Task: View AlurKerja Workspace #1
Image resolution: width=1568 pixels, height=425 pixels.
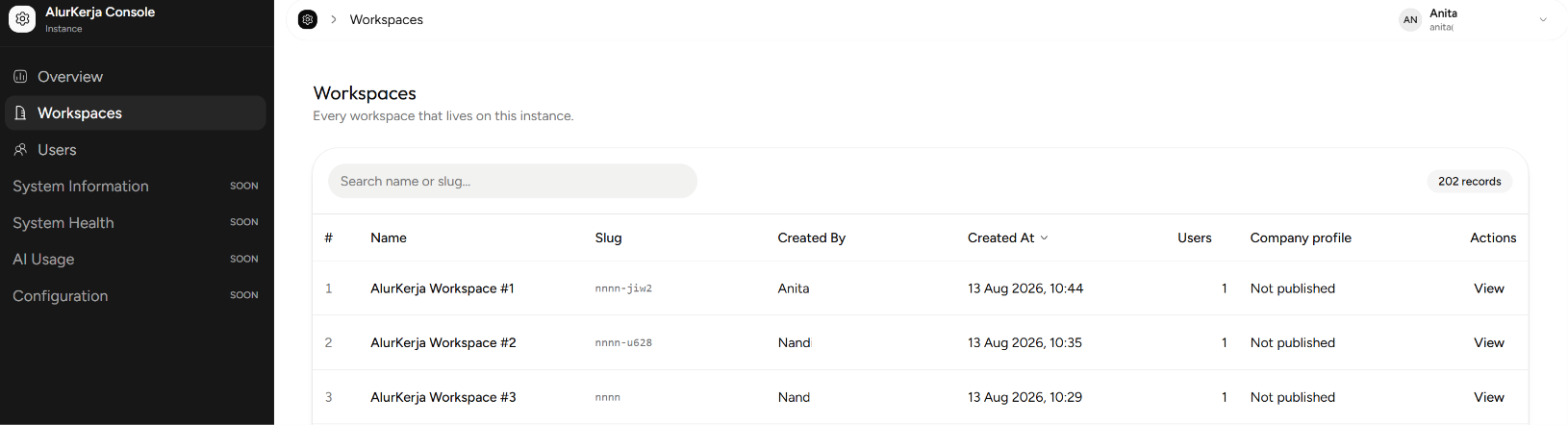Action: 1488,288
